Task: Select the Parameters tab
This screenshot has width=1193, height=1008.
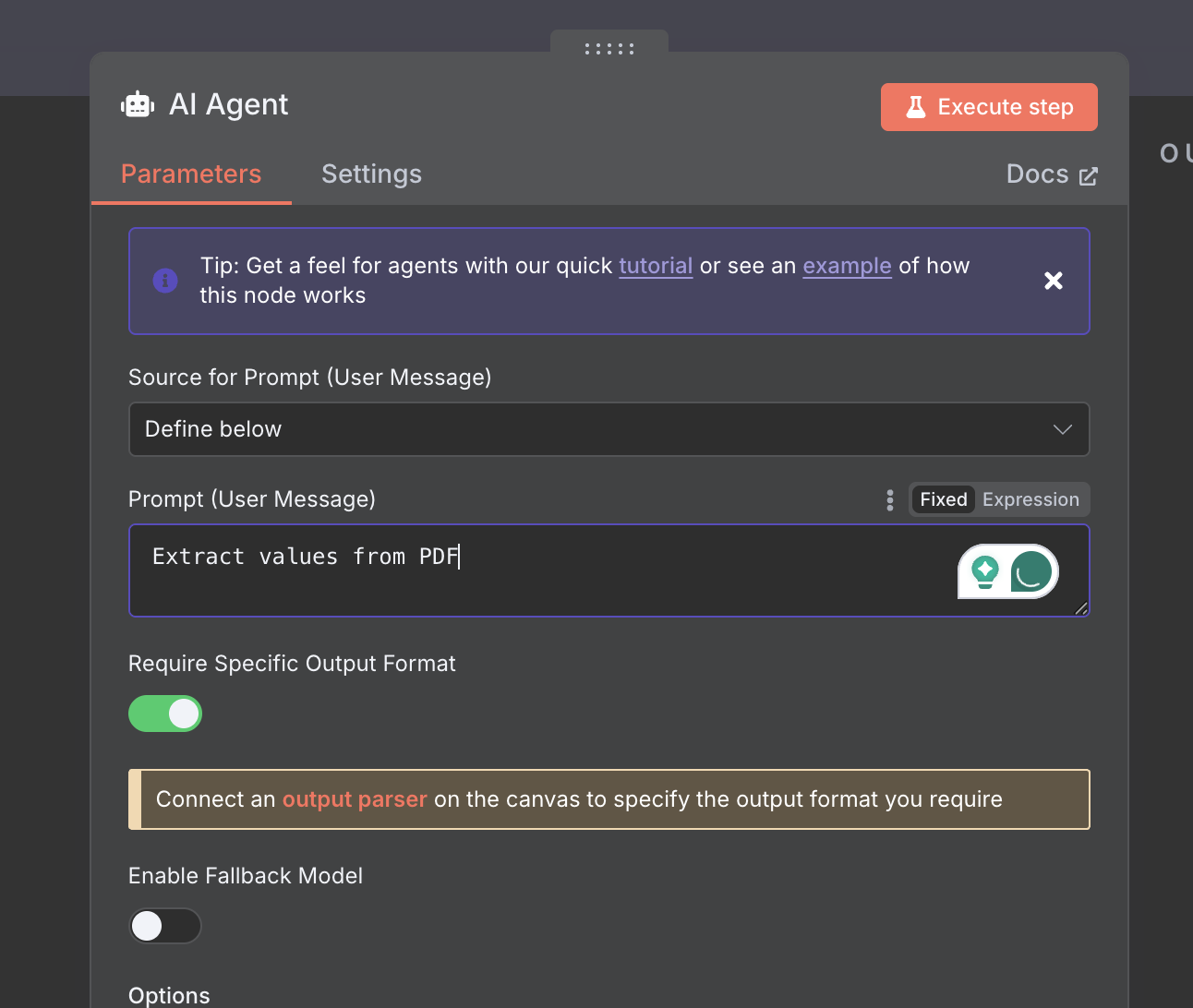Action: (191, 174)
